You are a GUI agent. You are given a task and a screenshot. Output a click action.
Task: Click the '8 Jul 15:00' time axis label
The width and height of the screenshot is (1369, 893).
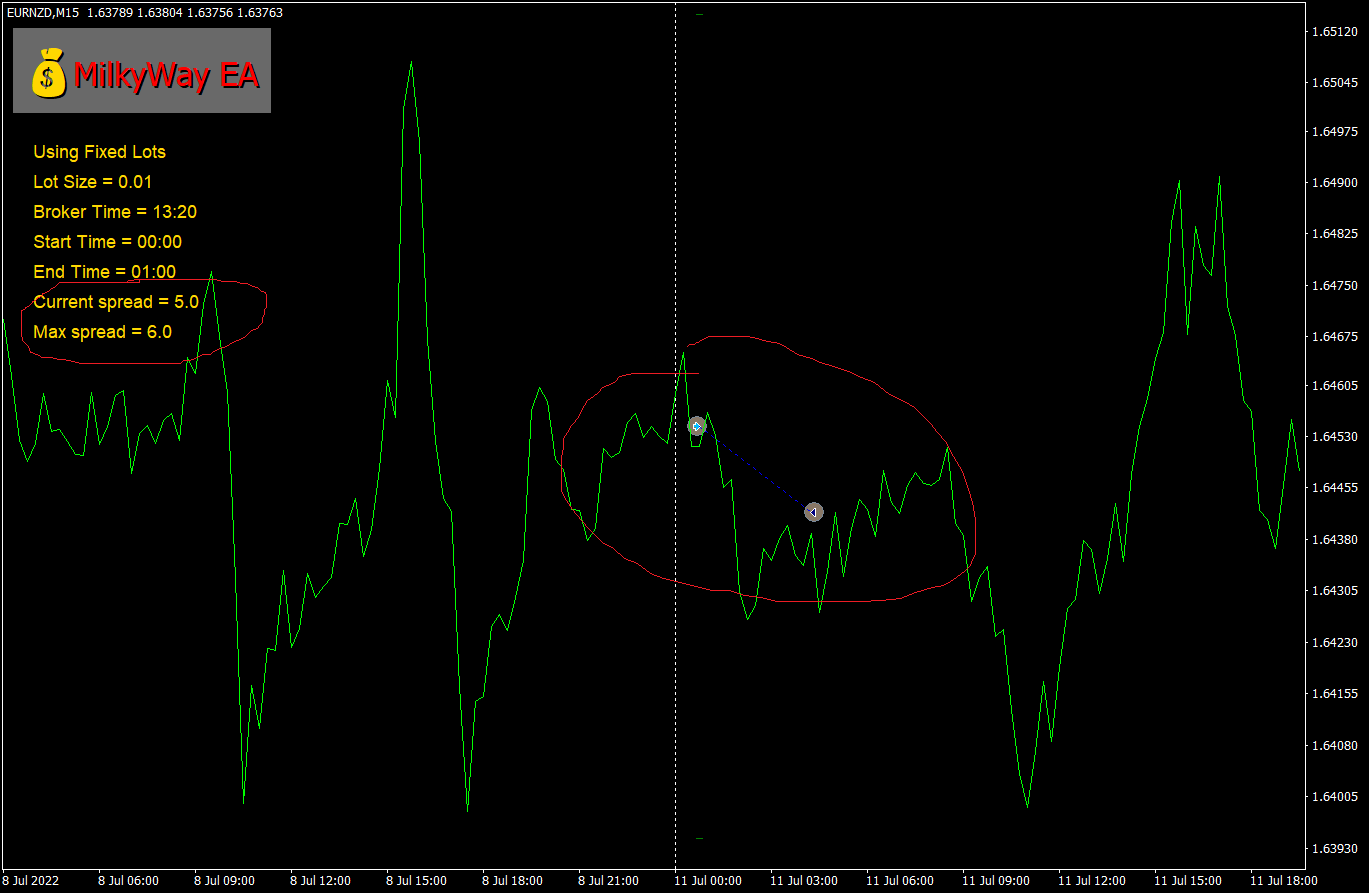pyautogui.click(x=417, y=881)
